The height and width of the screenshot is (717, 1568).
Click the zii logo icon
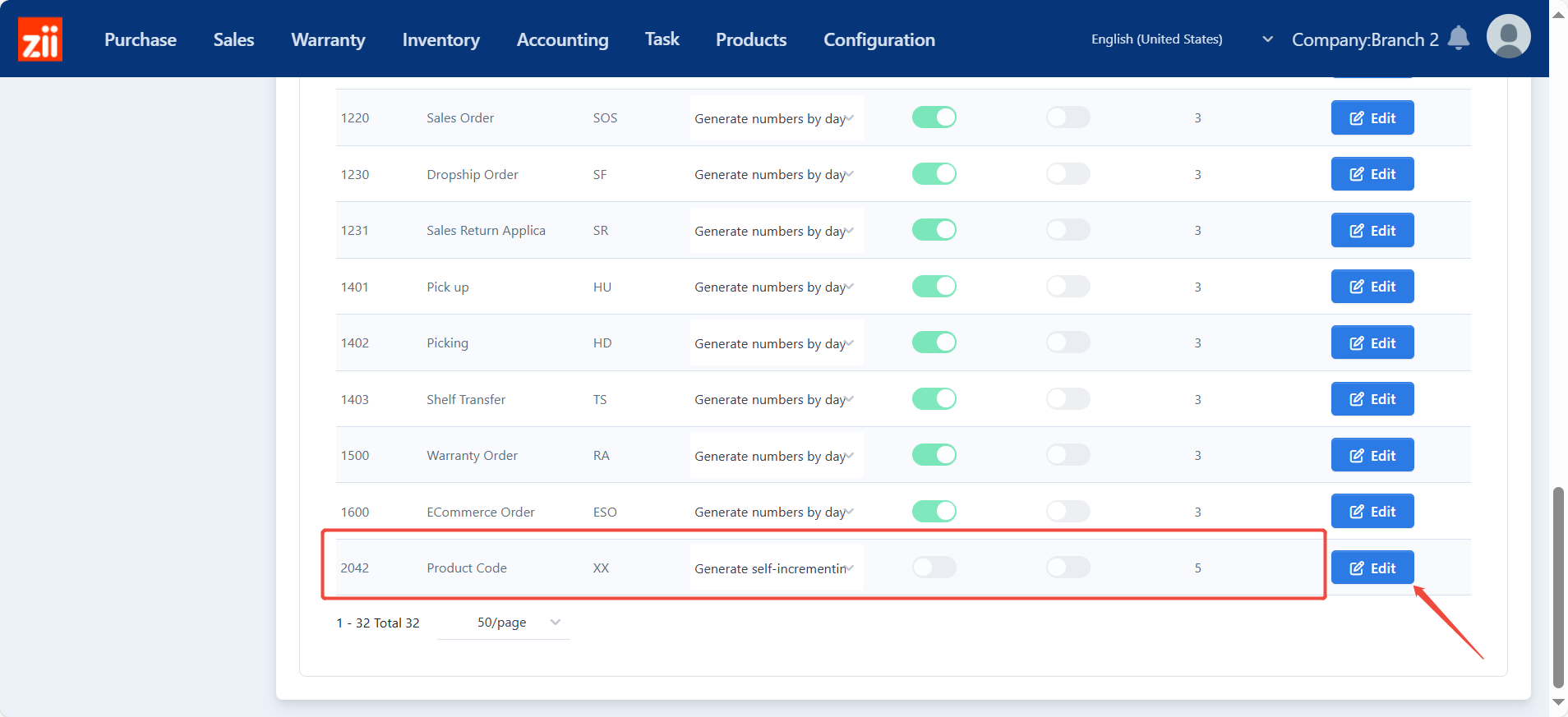point(40,39)
